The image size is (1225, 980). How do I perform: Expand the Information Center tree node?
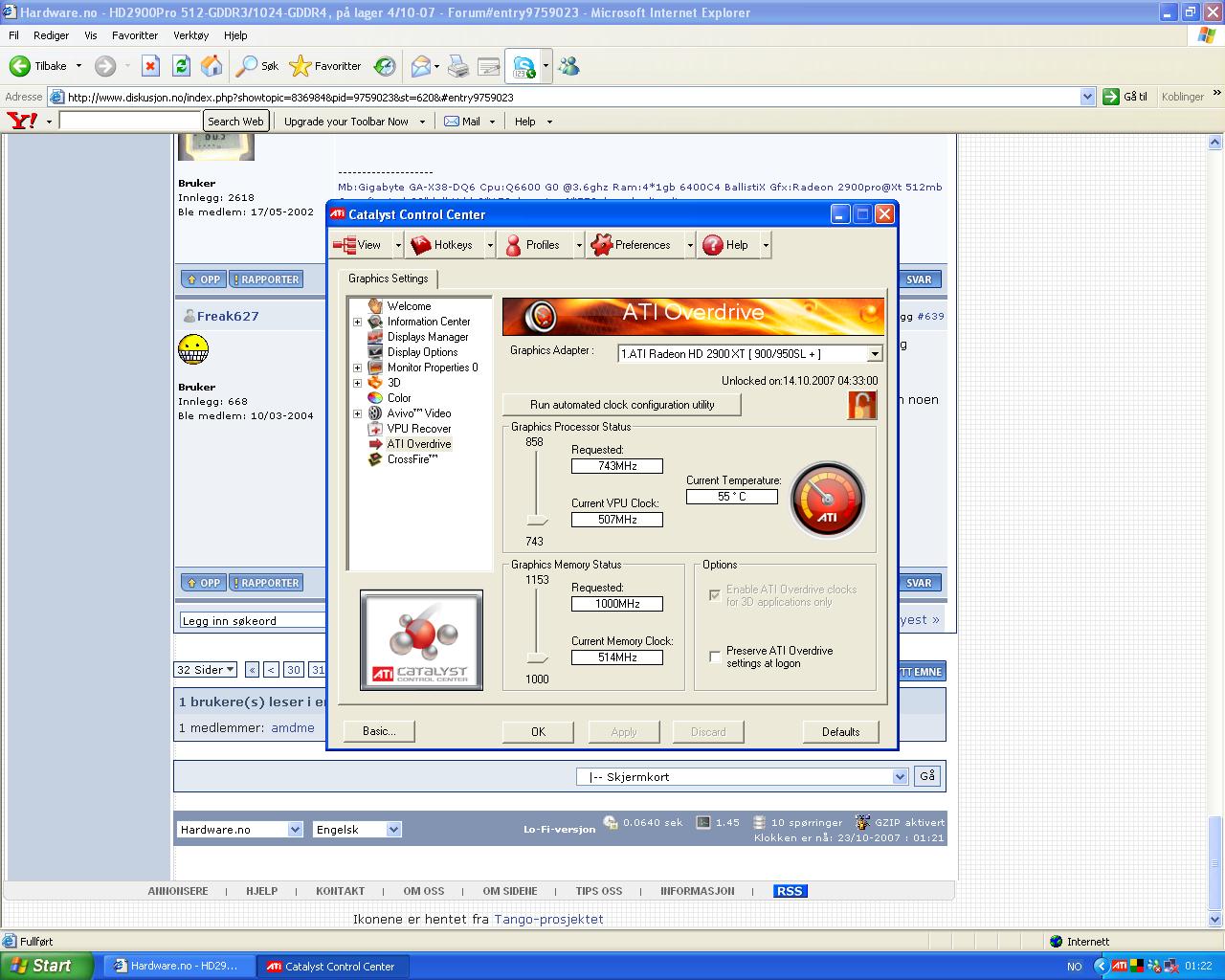pos(358,322)
